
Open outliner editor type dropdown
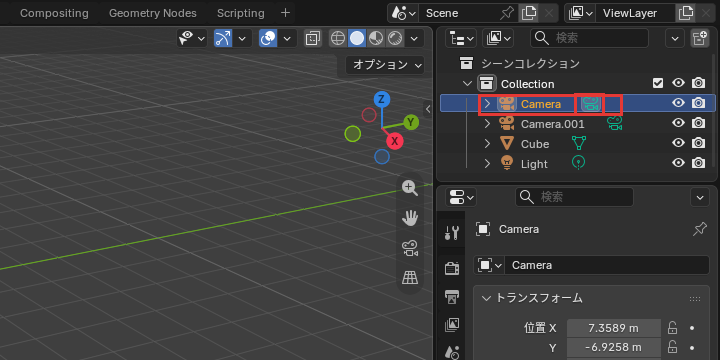pyautogui.click(x=461, y=39)
